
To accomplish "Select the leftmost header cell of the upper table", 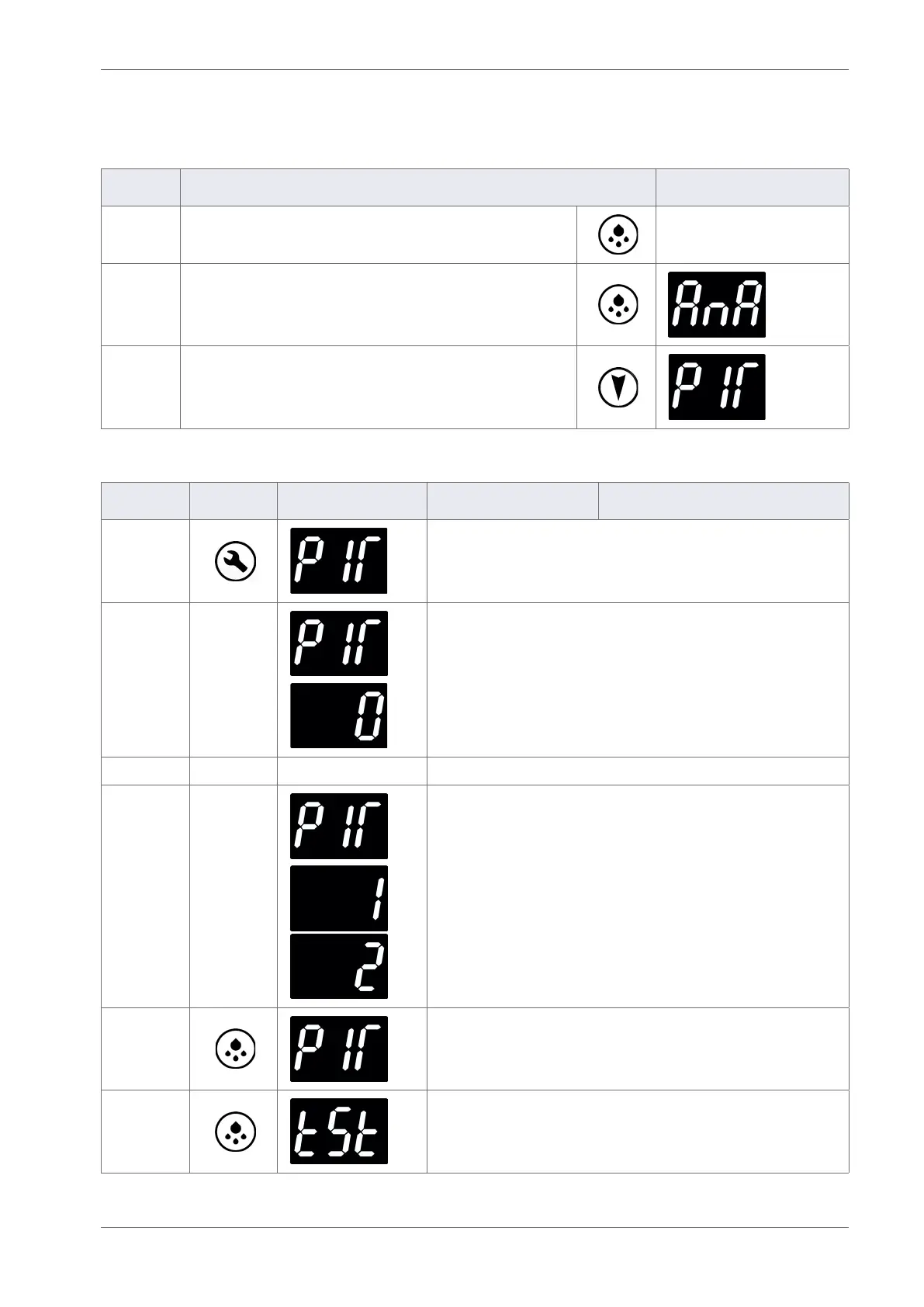I will (140, 187).
